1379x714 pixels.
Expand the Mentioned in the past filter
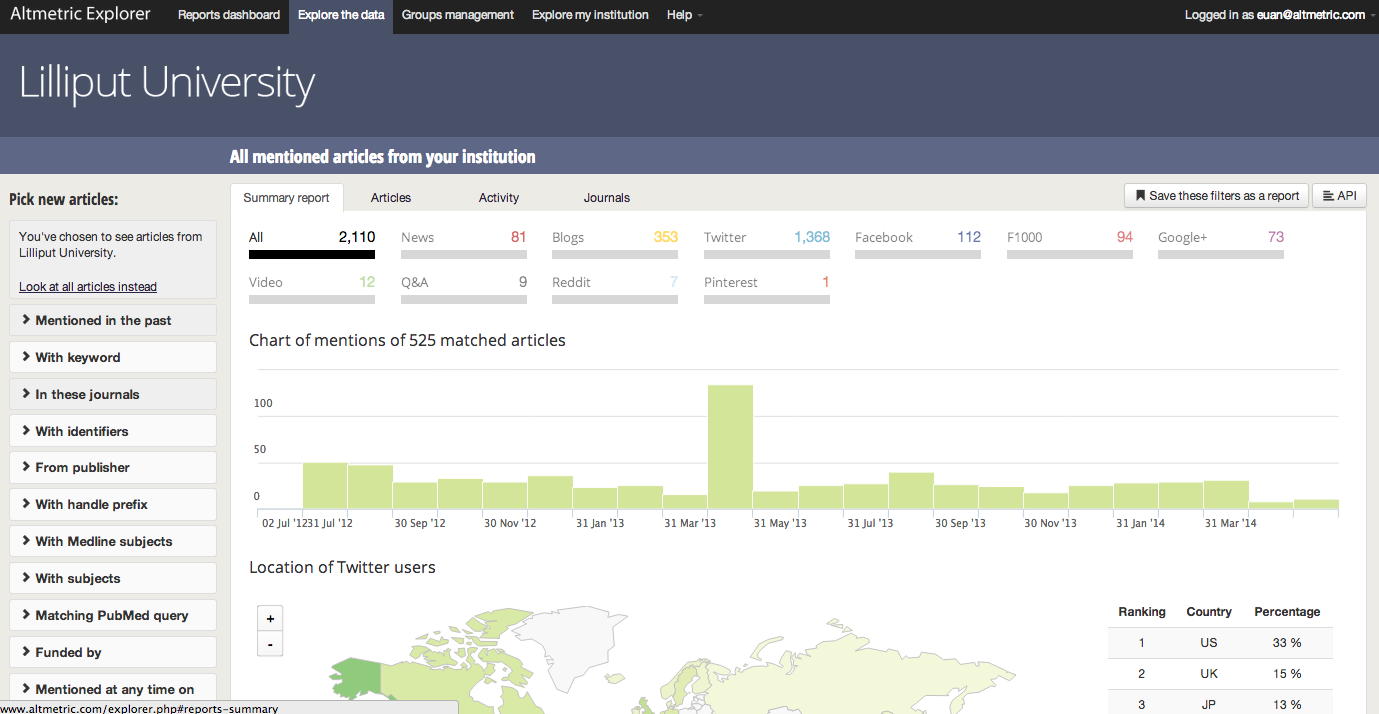click(113, 320)
